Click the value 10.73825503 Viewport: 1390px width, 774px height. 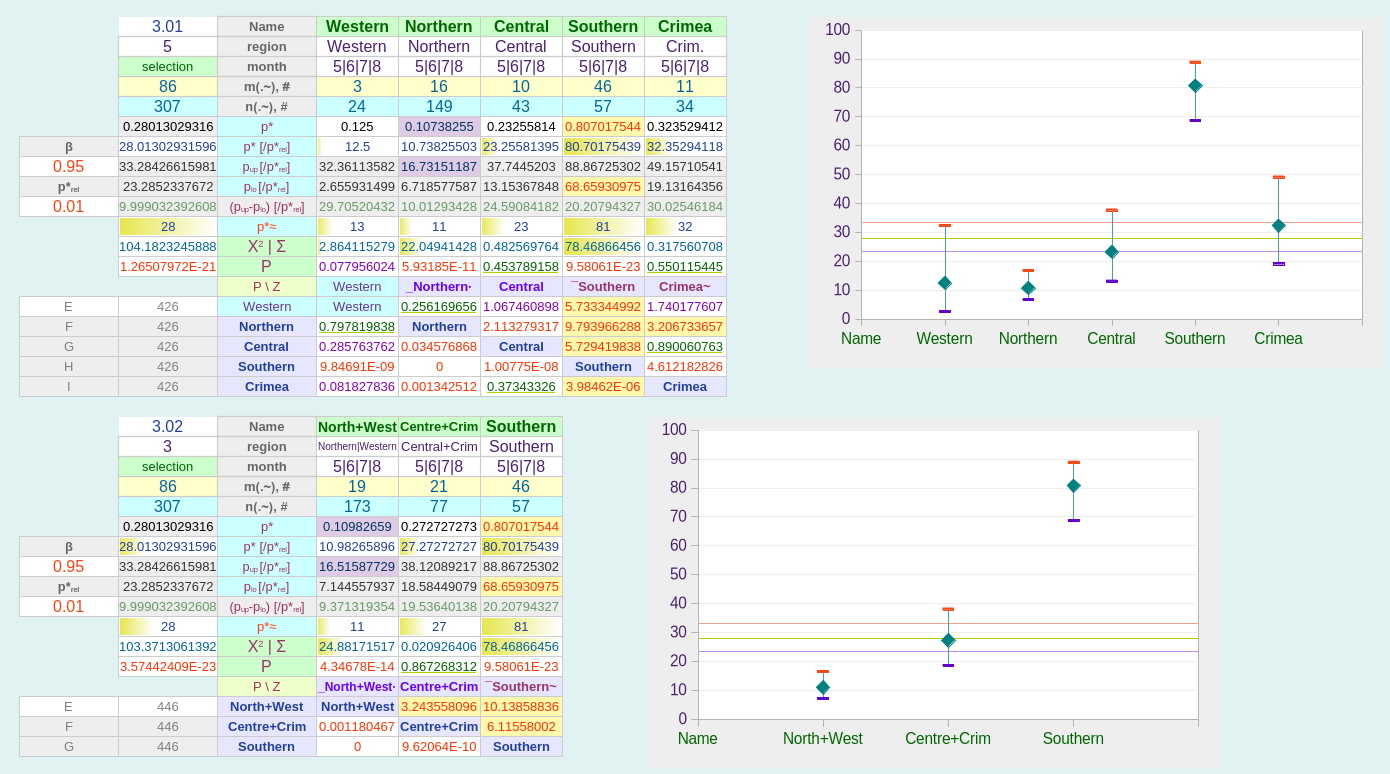tap(439, 147)
